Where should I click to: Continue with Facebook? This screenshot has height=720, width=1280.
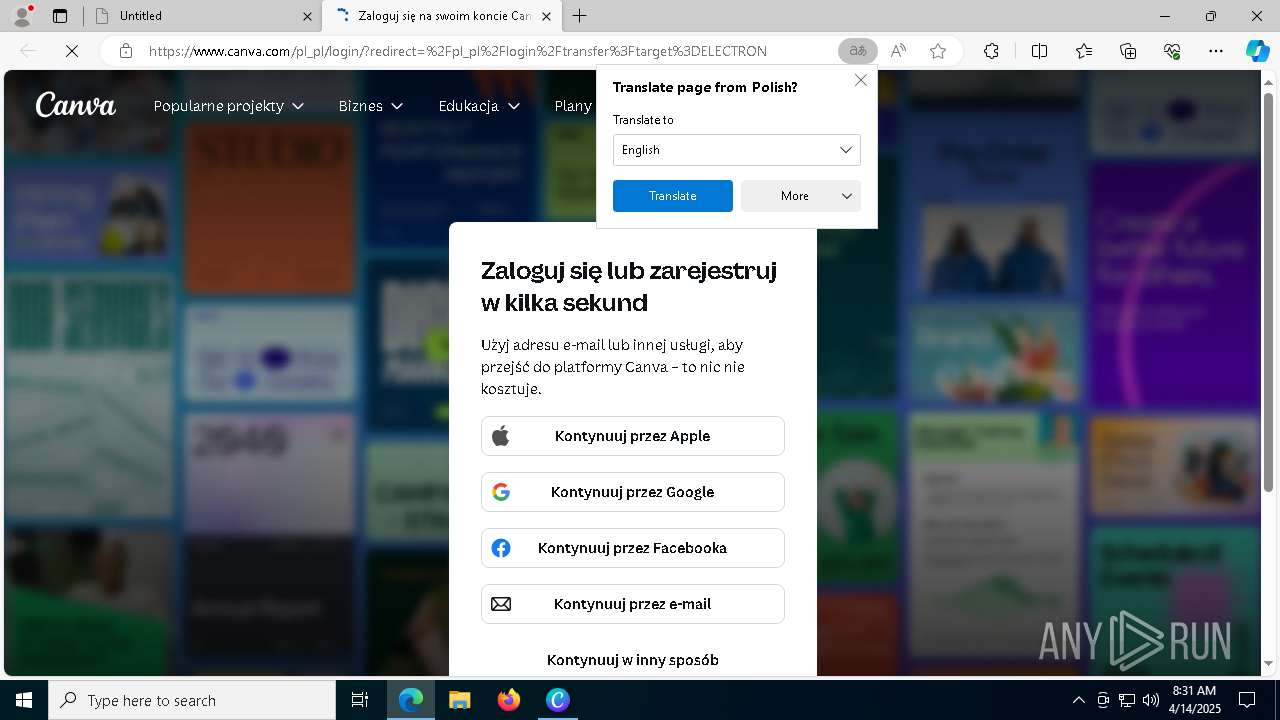(x=633, y=548)
